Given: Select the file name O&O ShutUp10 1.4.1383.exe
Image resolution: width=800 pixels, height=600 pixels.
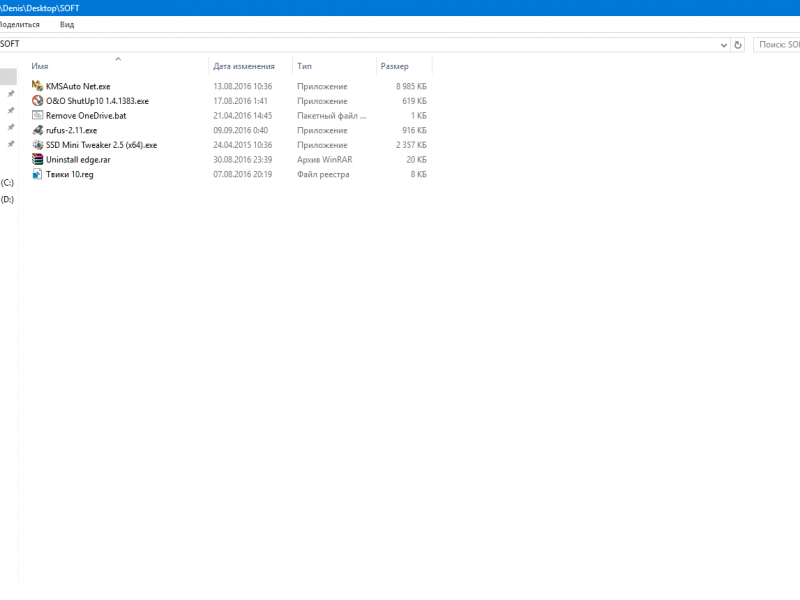Looking at the screenshot, I should pos(97,101).
